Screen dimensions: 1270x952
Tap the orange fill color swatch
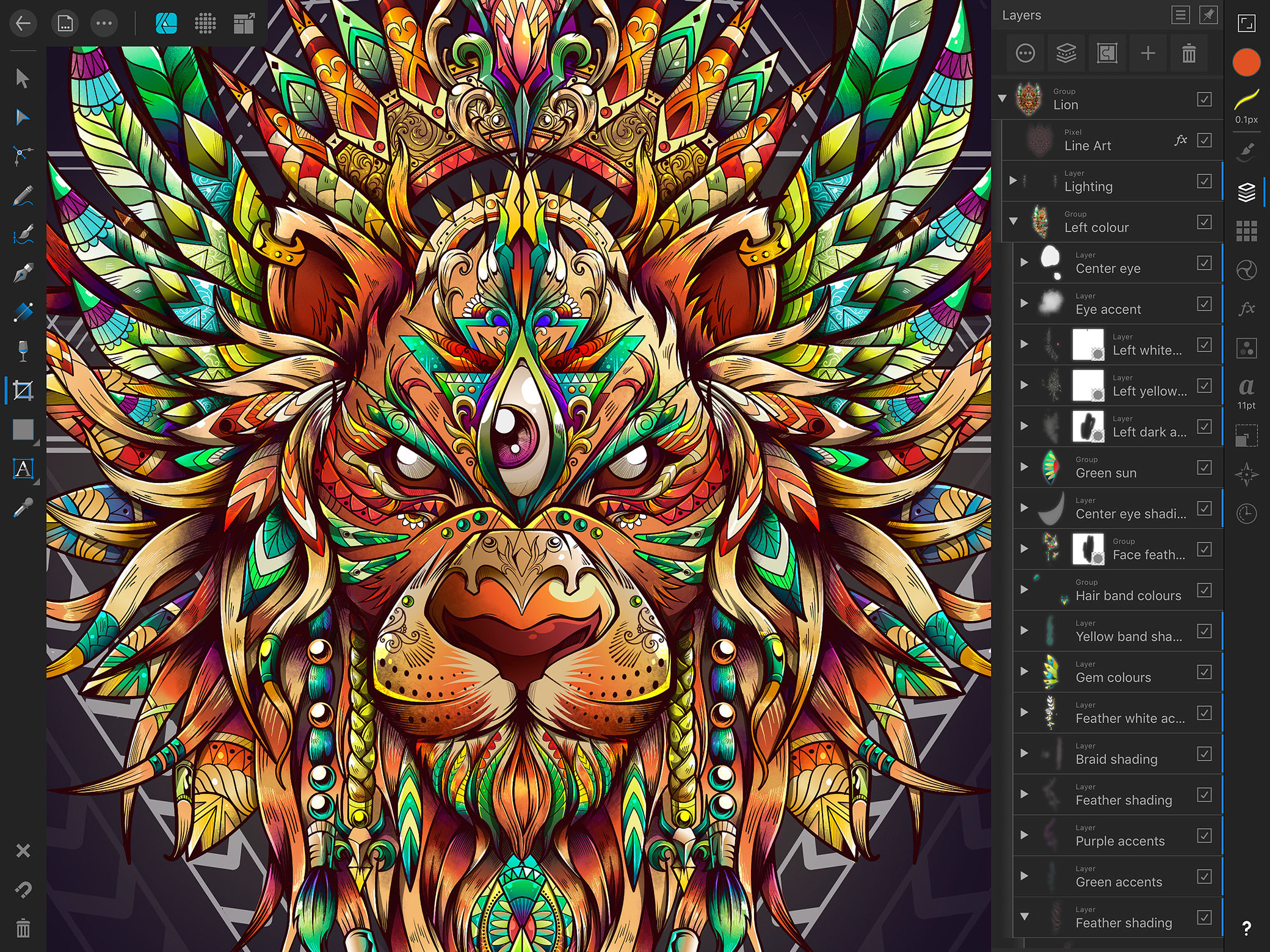click(x=1247, y=62)
